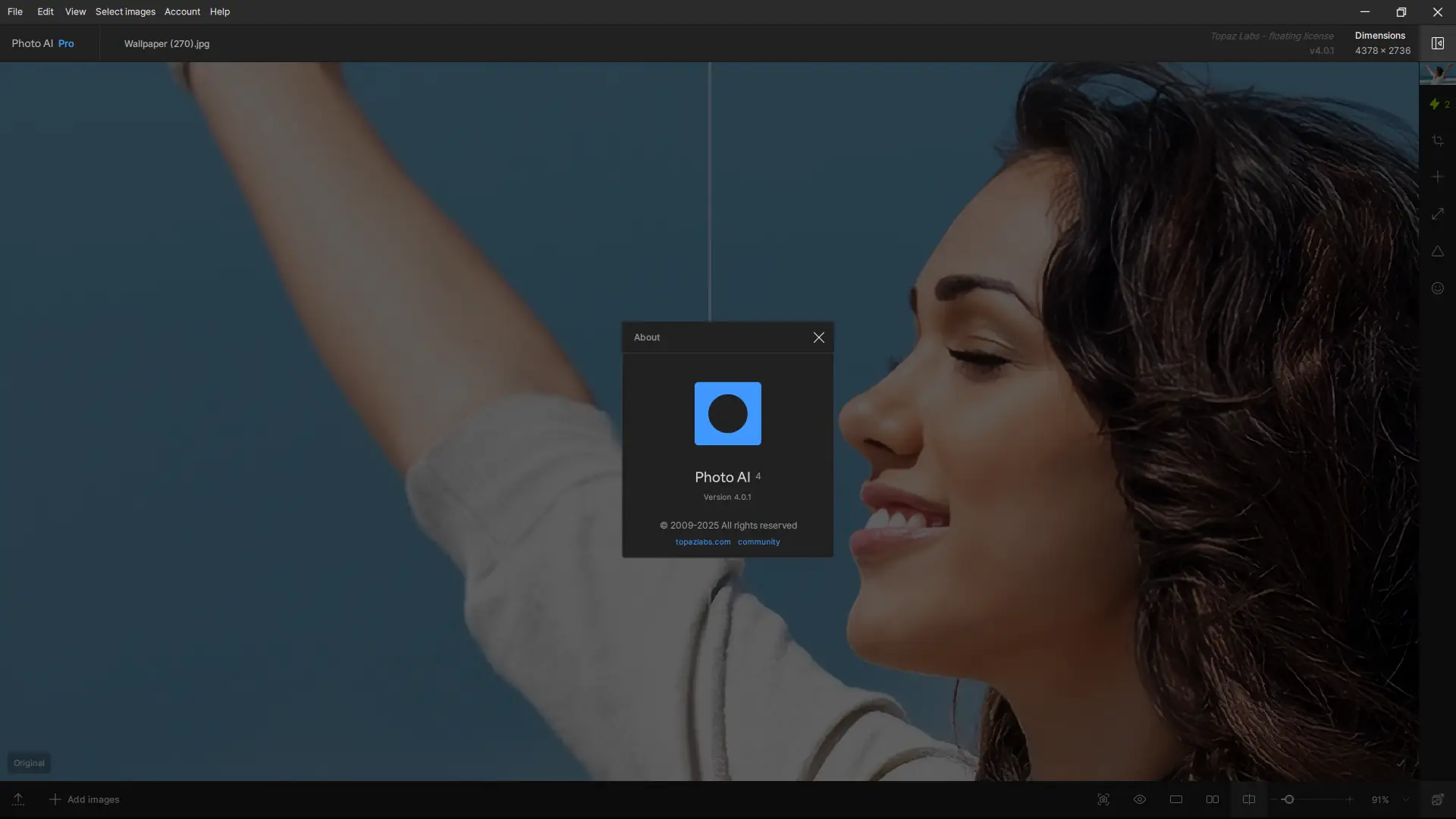Close the About dialog

point(818,337)
